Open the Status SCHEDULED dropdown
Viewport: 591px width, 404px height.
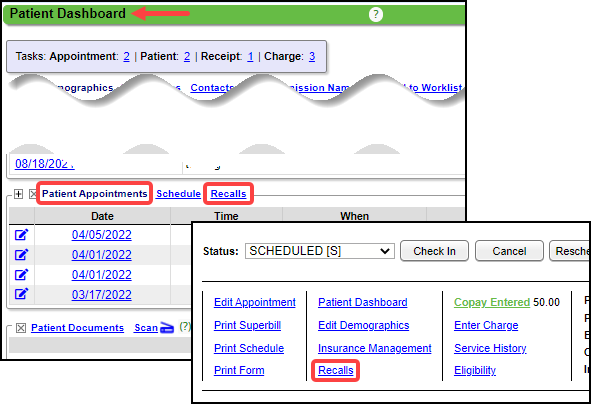point(320,251)
